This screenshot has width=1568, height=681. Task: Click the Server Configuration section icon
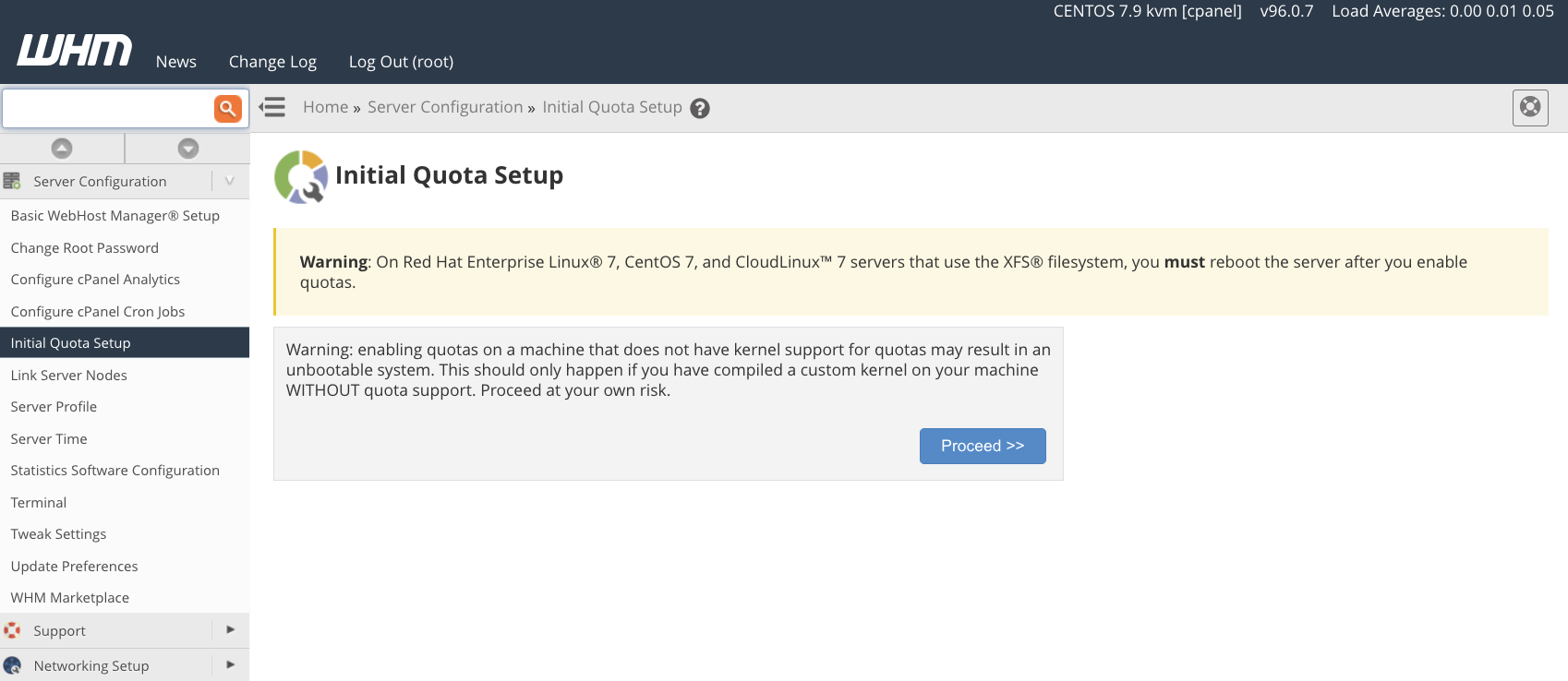12,181
